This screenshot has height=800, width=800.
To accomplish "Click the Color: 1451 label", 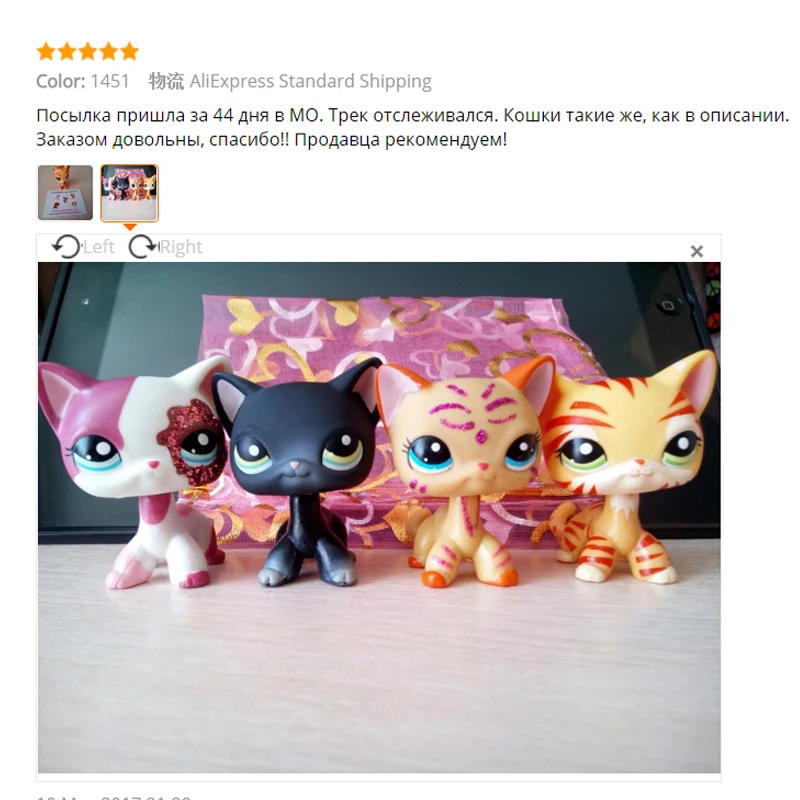I will tap(83, 81).
